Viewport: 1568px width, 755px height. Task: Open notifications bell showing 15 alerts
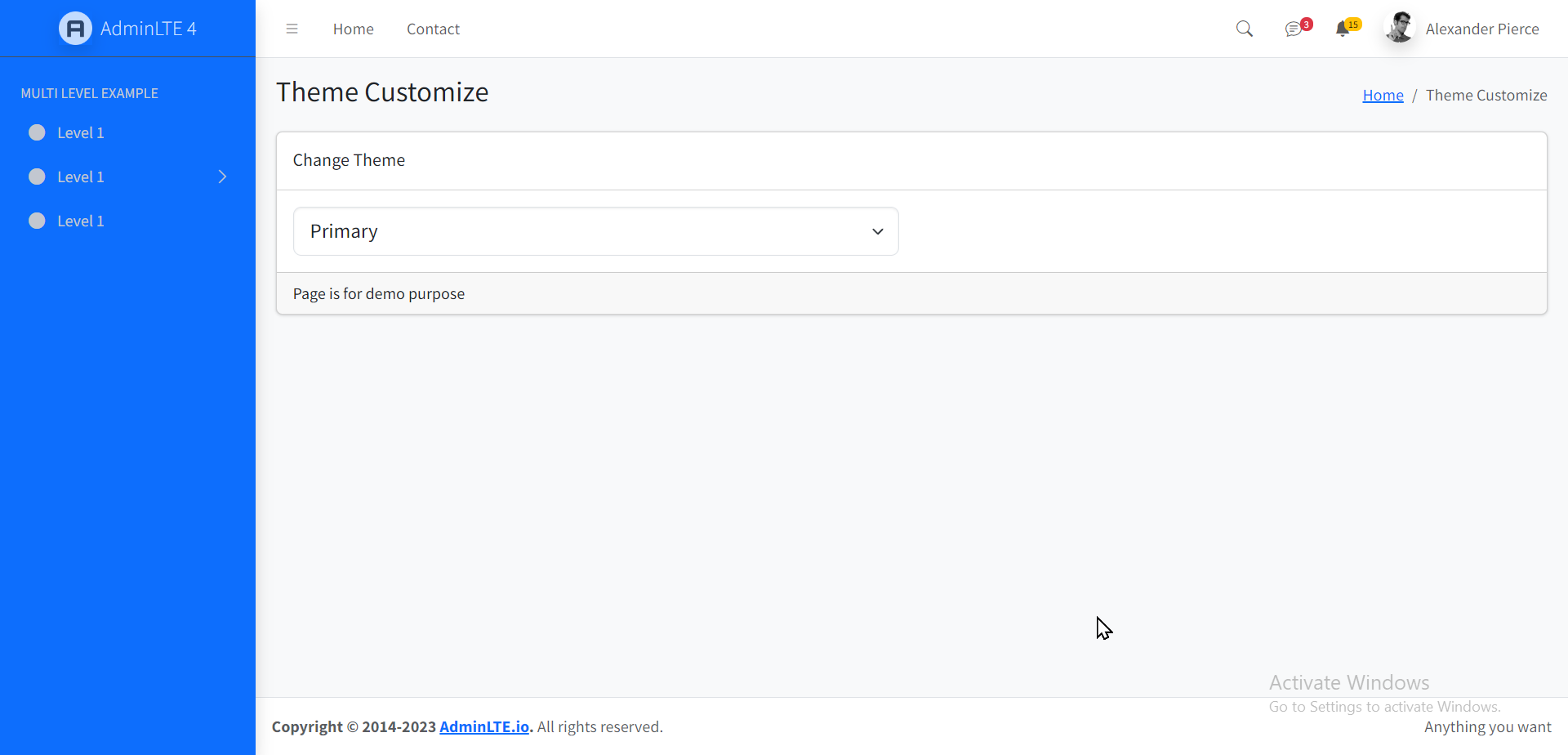click(x=1345, y=29)
